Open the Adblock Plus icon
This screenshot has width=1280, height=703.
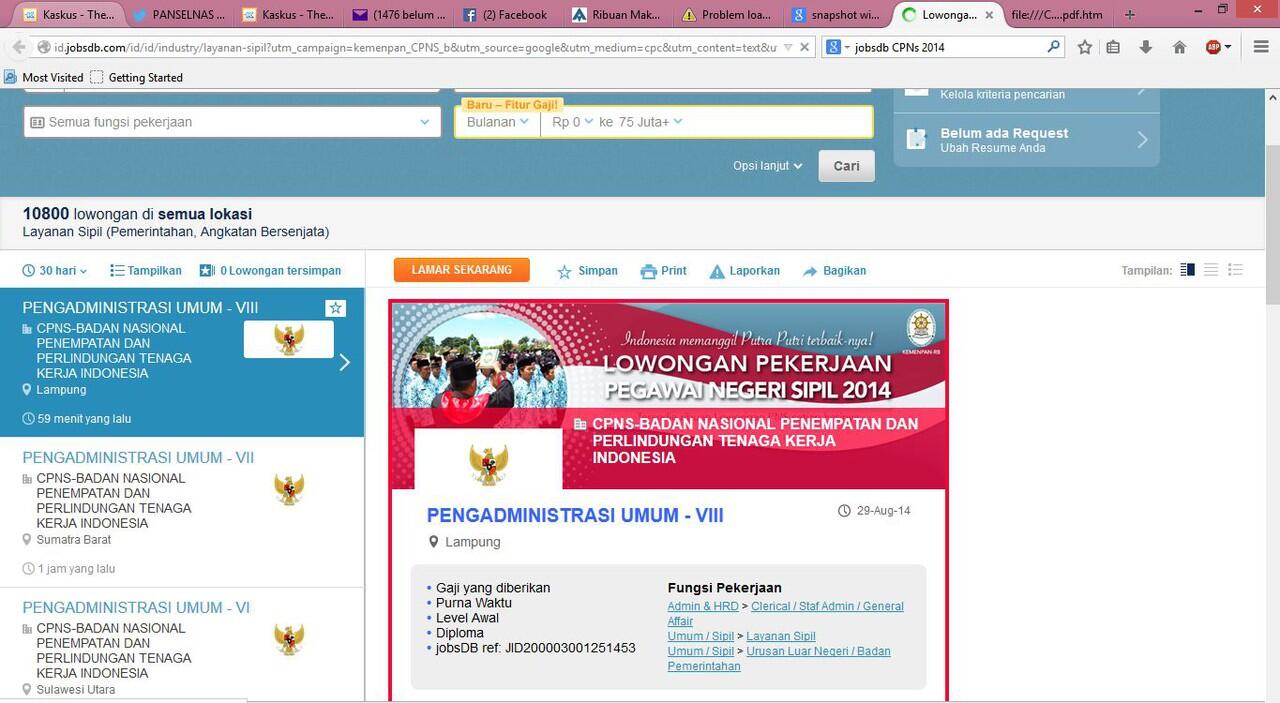tap(1213, 47)
